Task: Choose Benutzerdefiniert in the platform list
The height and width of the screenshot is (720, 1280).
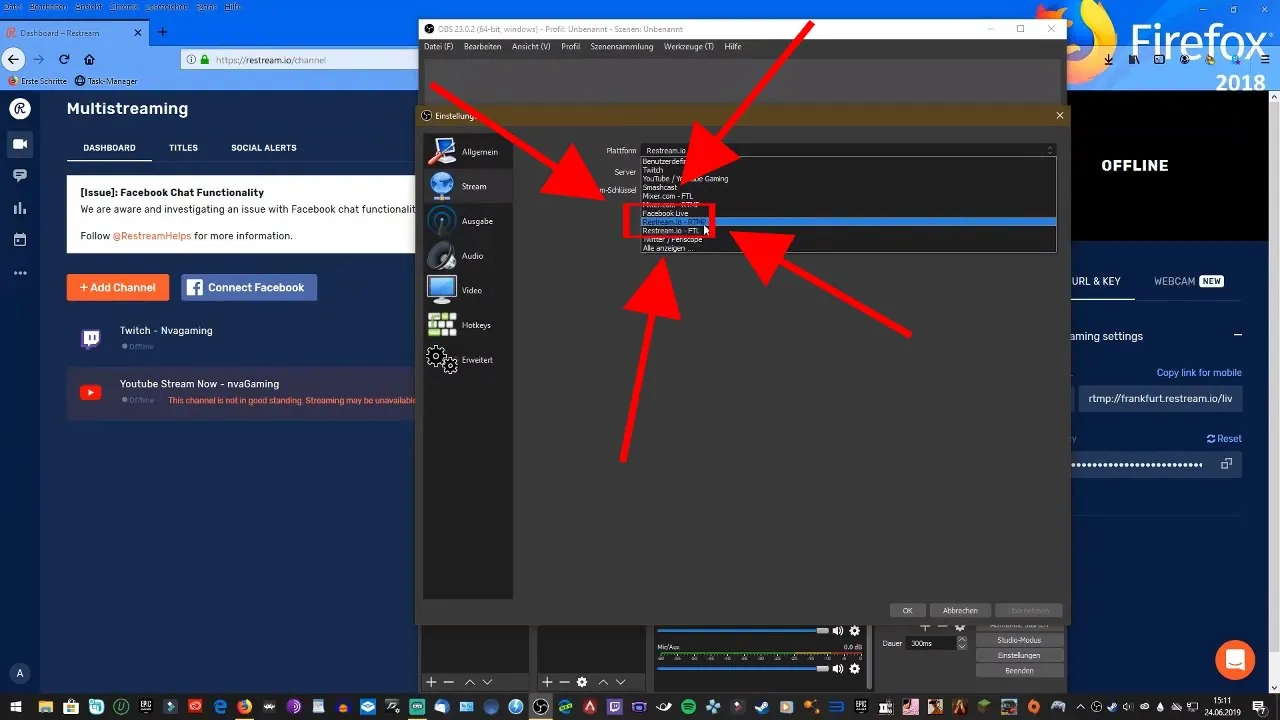Action: (848, 161)
